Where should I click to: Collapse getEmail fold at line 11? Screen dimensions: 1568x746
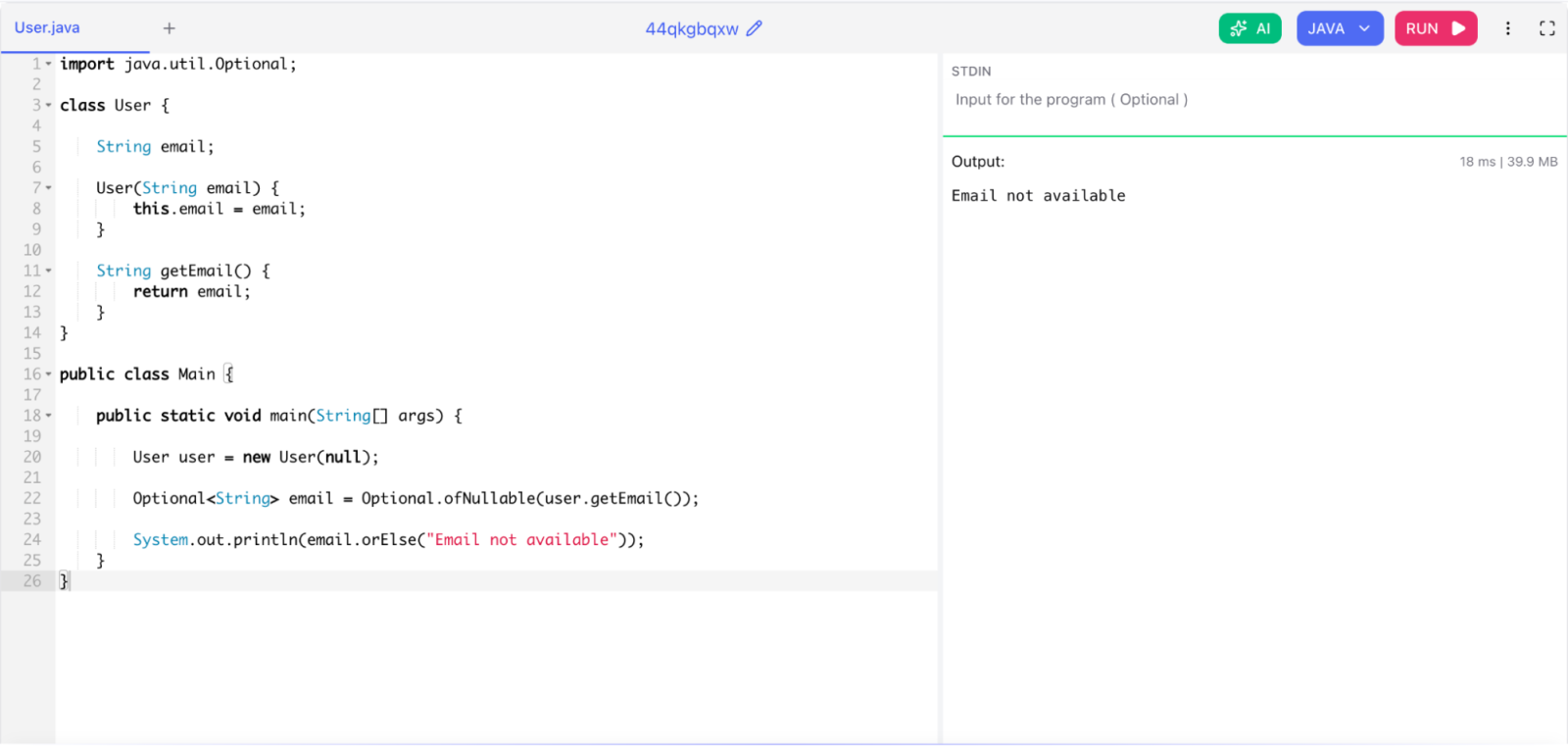click(48, 271)
